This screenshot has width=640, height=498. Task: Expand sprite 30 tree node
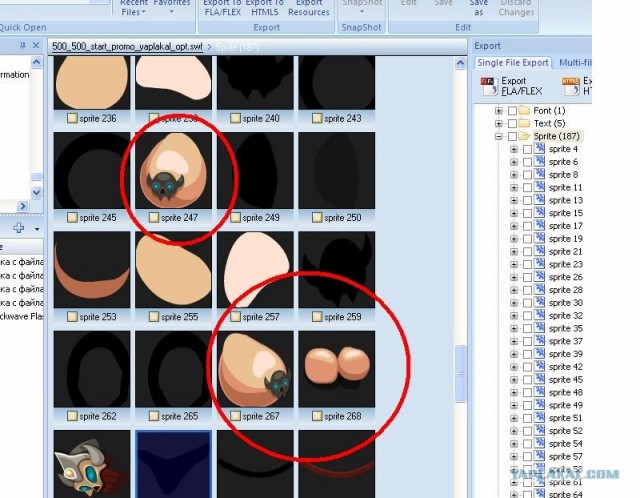coord(514,303)
